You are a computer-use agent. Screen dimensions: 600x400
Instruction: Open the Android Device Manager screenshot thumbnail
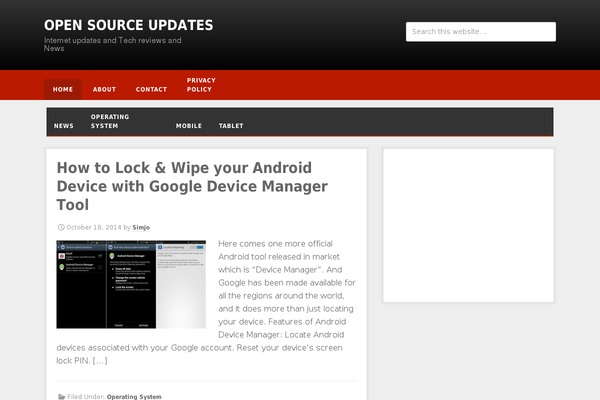131,284
